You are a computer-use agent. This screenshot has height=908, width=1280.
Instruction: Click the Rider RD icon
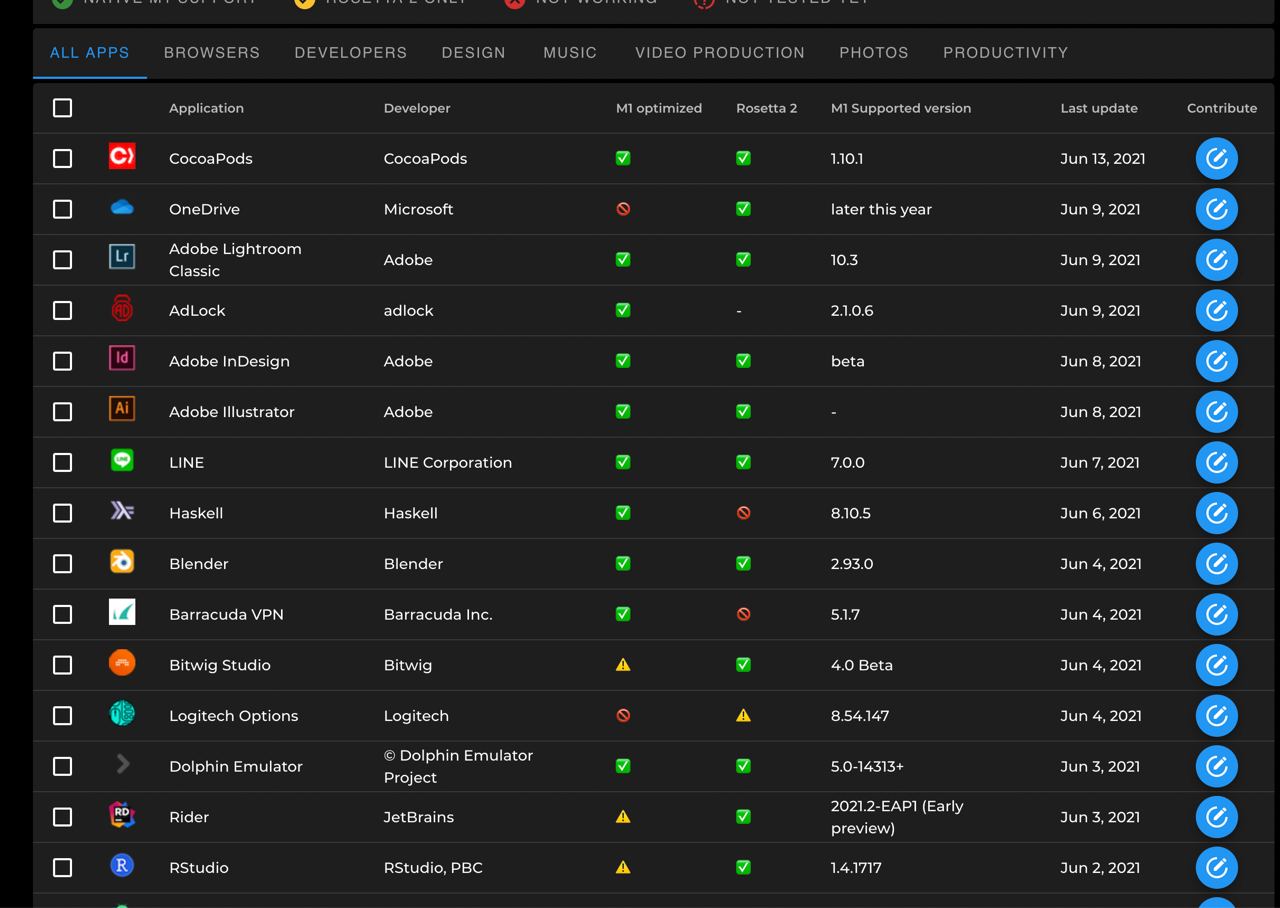pyautogui.click(x=122, y=815)
